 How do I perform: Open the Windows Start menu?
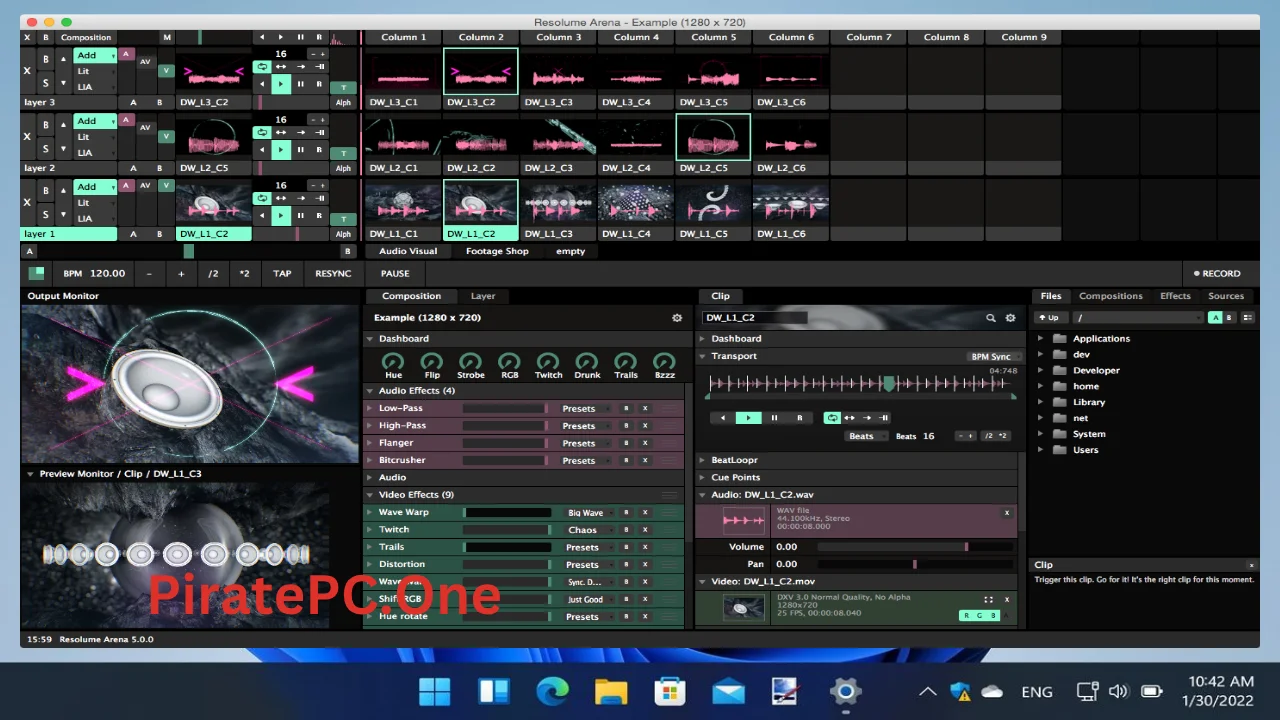coord(434,691)
